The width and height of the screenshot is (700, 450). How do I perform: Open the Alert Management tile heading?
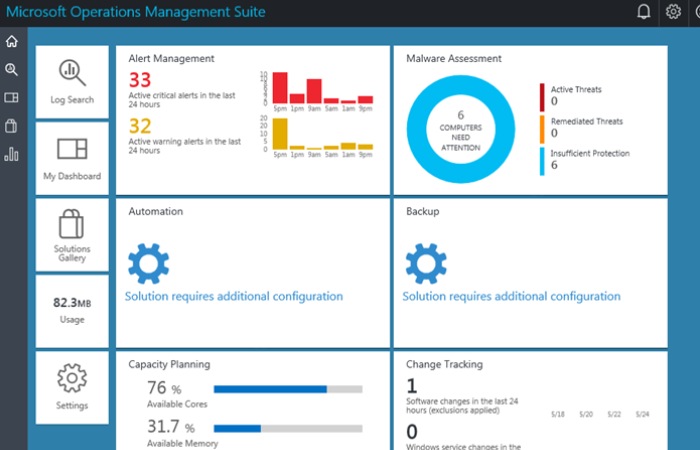click(171, 58)
